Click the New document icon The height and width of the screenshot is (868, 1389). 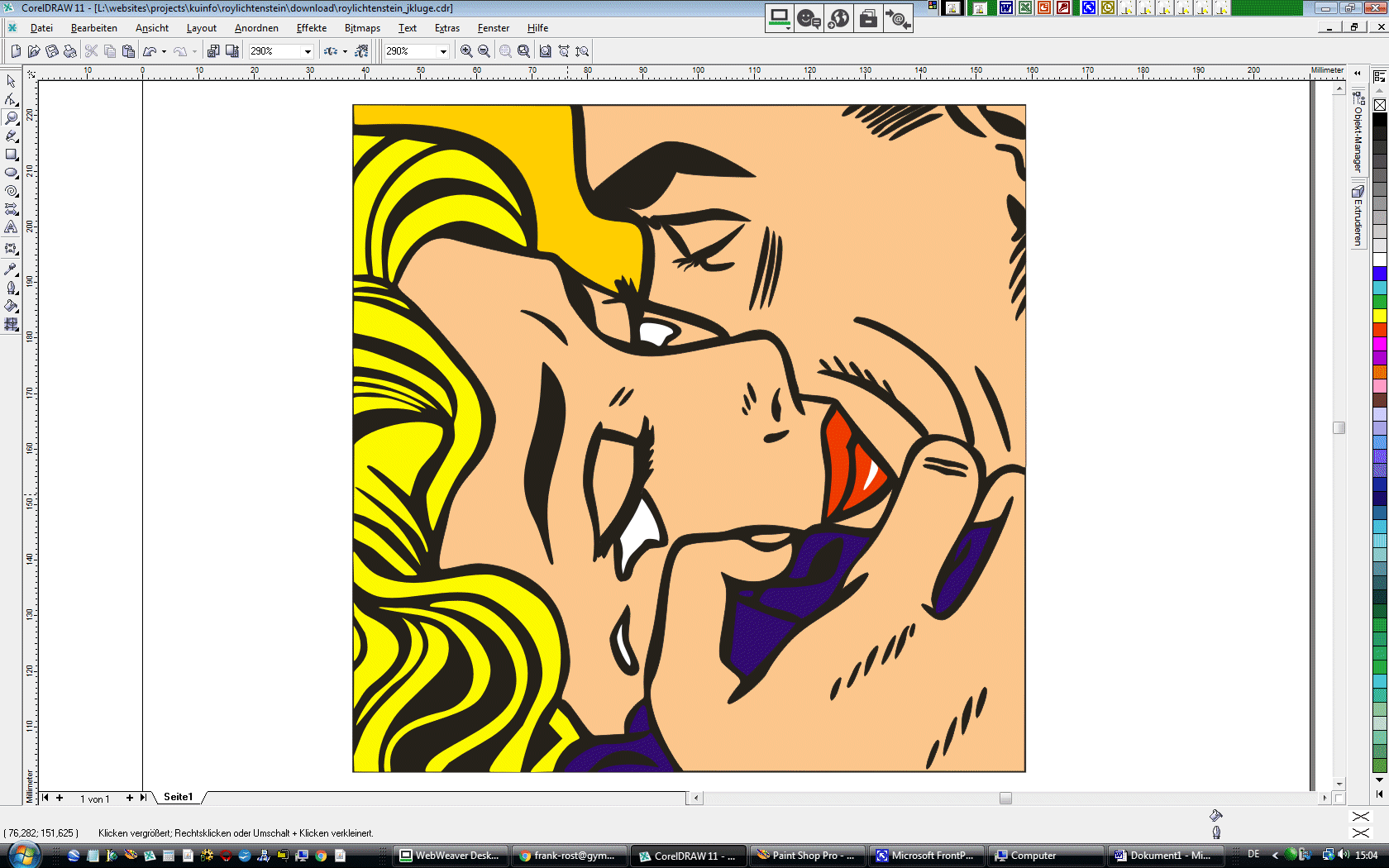16,51
